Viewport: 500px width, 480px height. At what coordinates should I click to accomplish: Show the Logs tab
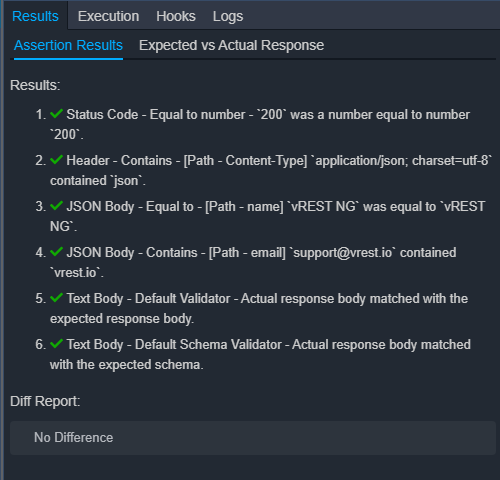pos(228,16)
